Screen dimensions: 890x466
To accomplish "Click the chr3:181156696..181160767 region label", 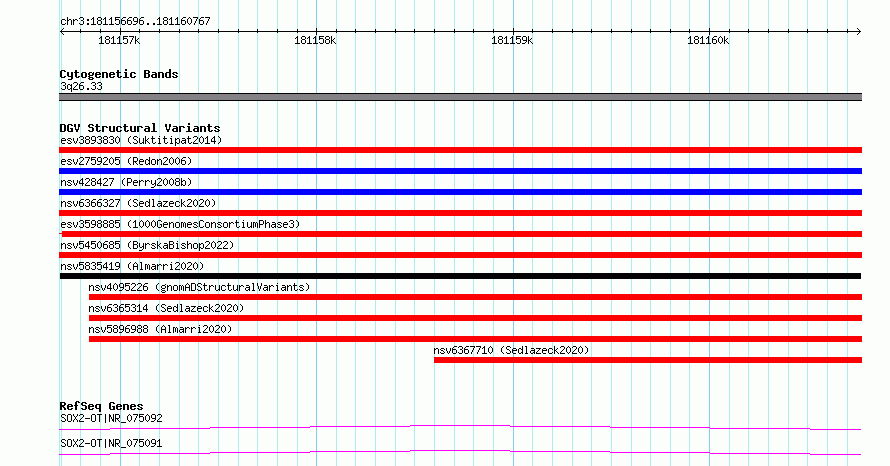I will click(135, 21).
